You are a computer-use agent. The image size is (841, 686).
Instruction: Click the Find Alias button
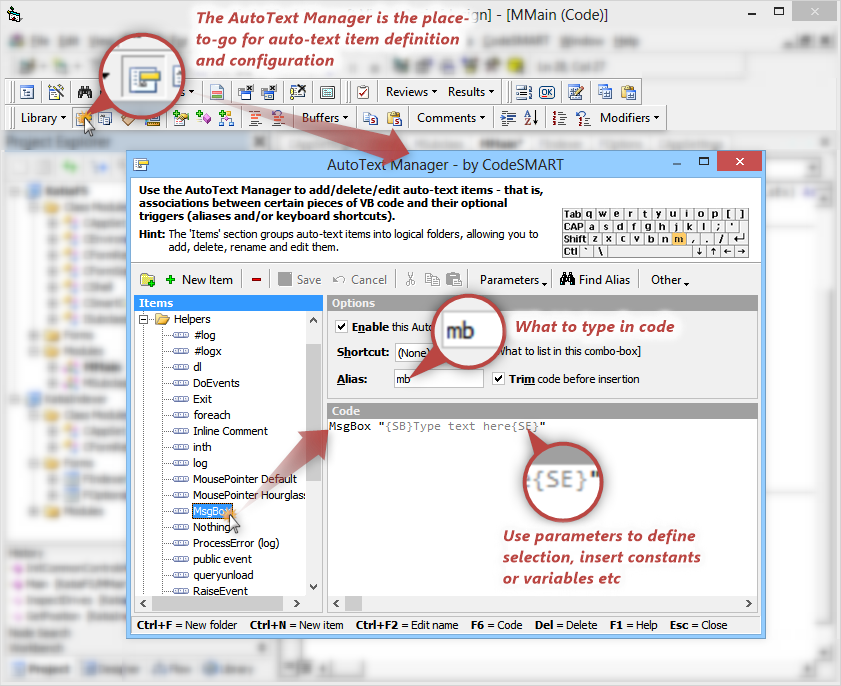(595, 279)
